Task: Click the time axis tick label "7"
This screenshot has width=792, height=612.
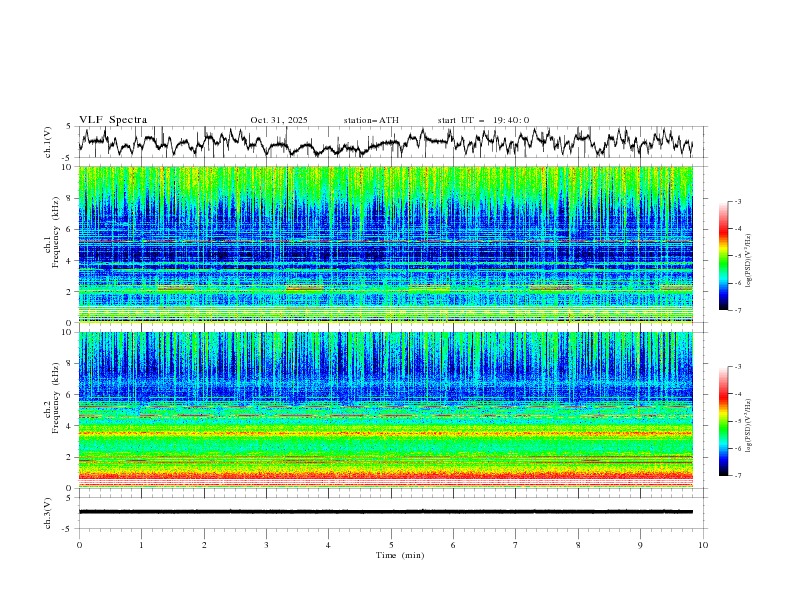Action: point(516,545)
